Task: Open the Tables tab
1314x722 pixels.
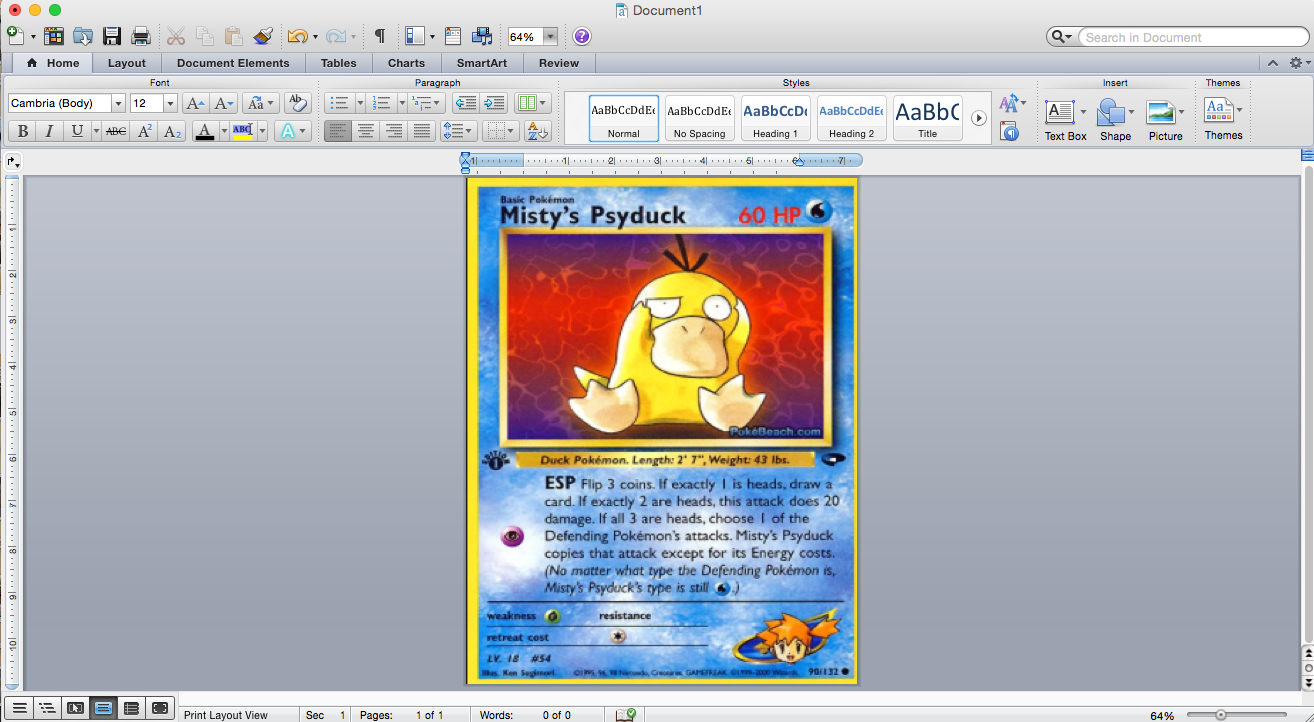Action: (338, 63)
